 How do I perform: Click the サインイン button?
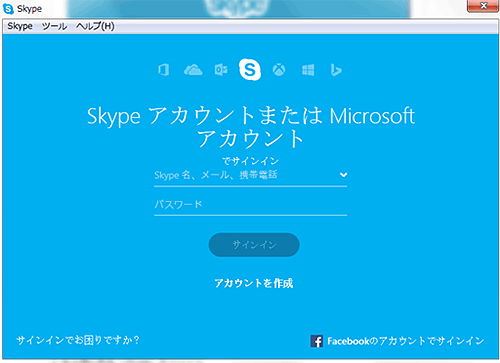click(x=254, y=245)
